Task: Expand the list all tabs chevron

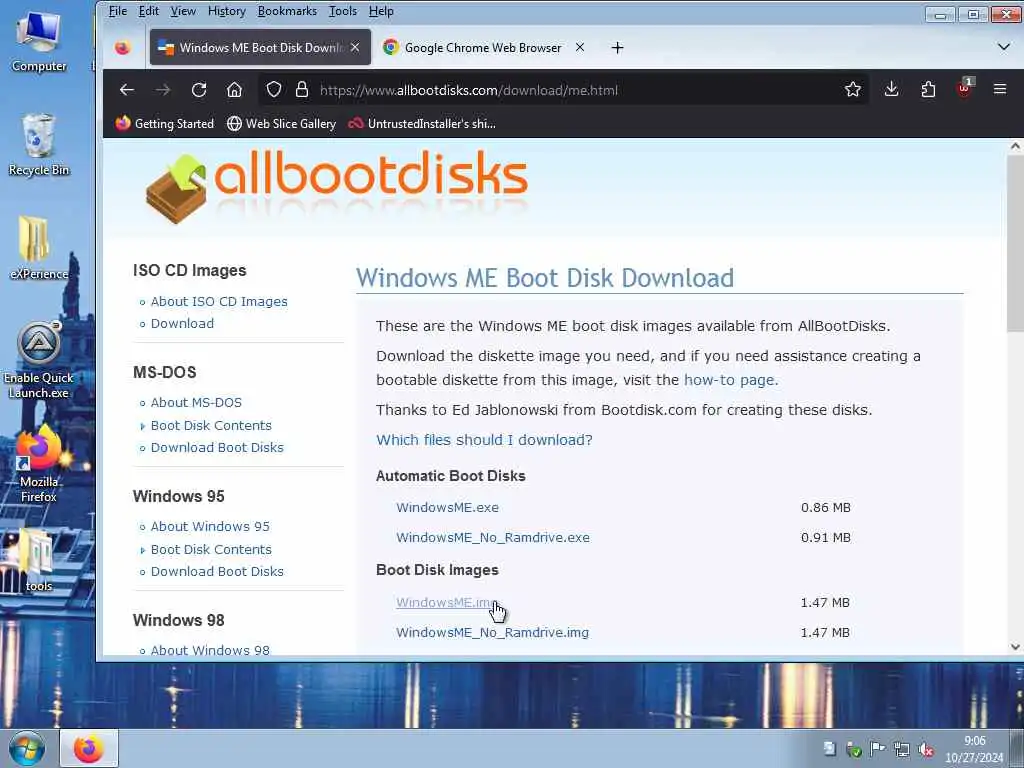Action: (1004, 47)
